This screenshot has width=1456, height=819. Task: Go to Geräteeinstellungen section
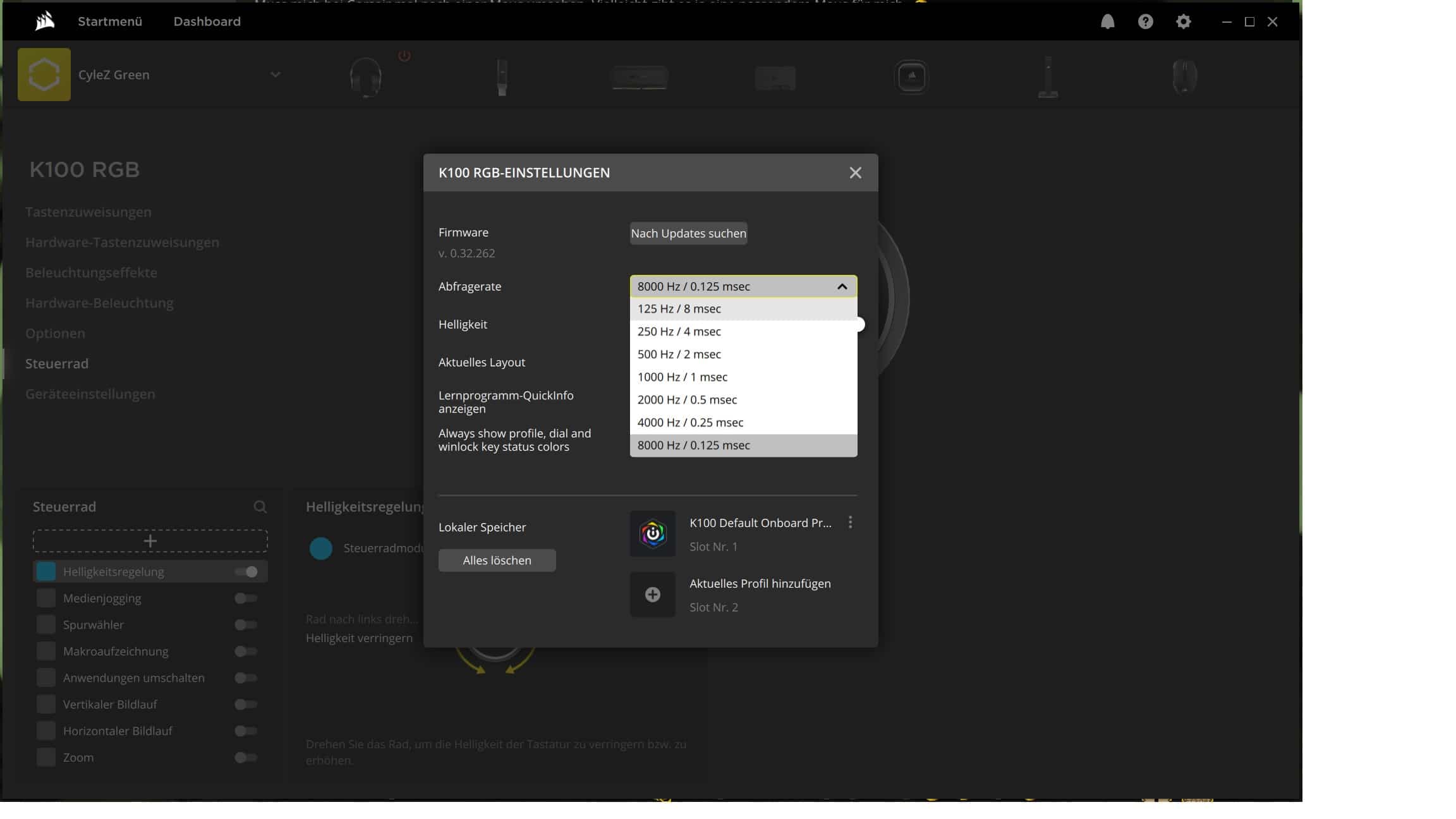(x=90, y=394)
